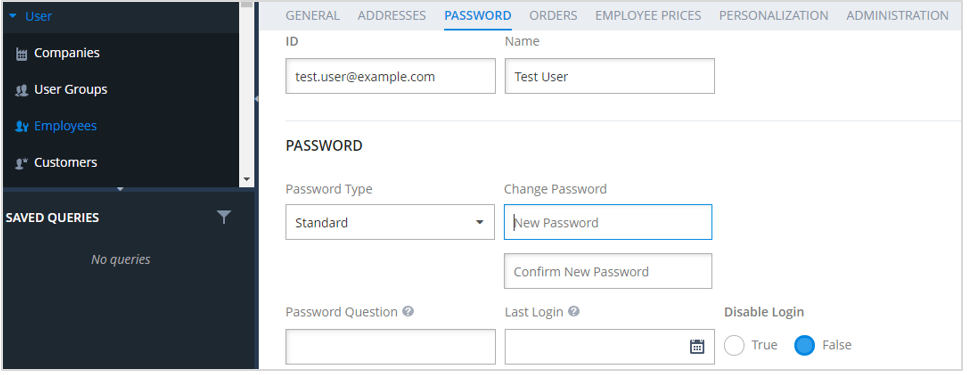Click the Name input field

point(610,76)
